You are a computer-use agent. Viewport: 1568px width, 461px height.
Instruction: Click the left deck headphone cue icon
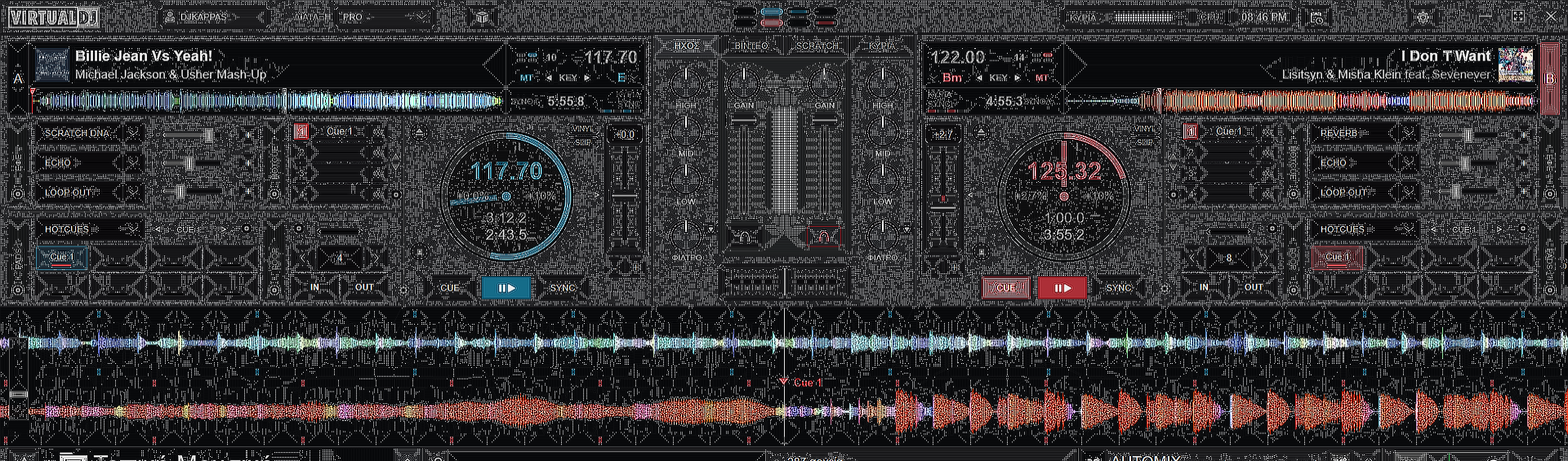(x=744, y=237)
